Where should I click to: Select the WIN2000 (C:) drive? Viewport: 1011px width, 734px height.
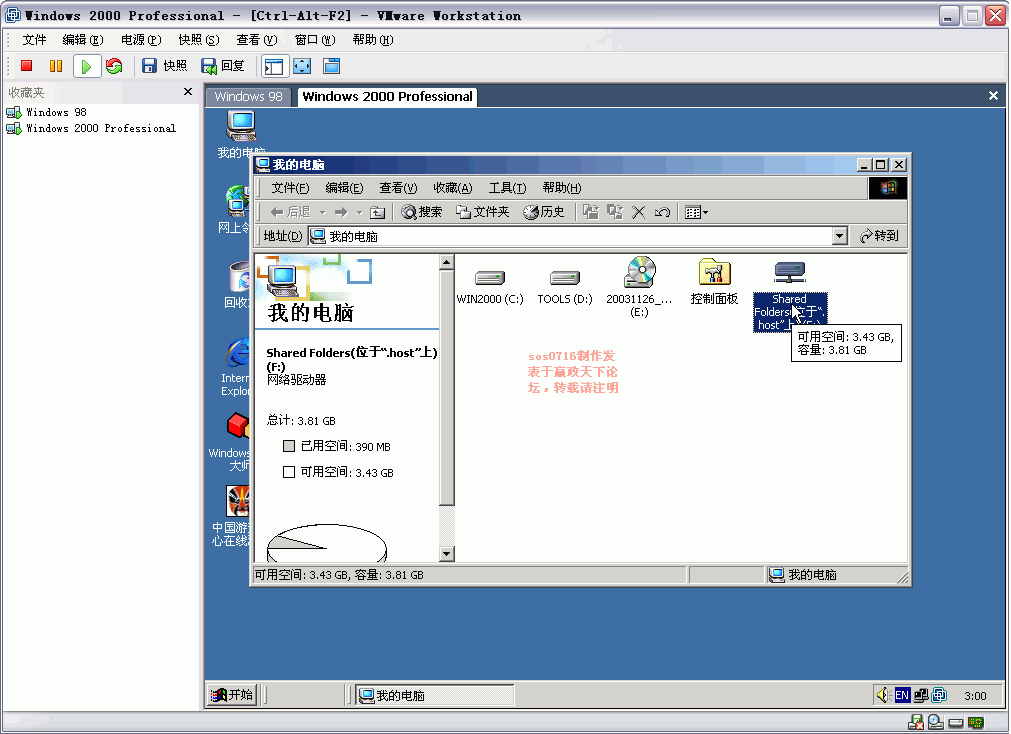coord(490,287)
